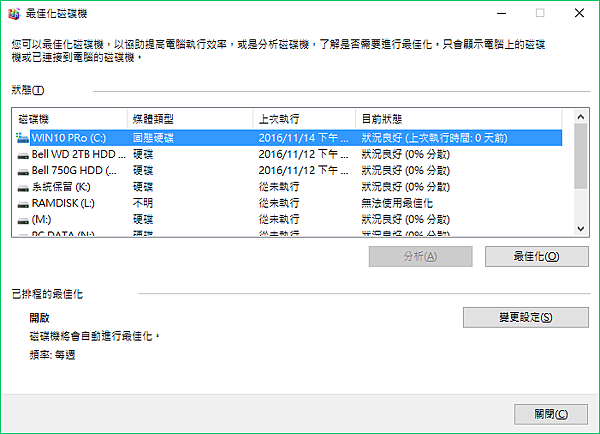Click 固態硬碟 media type of C: drive
Viewport: 600px width, 434px height.
tap(153, 138)
